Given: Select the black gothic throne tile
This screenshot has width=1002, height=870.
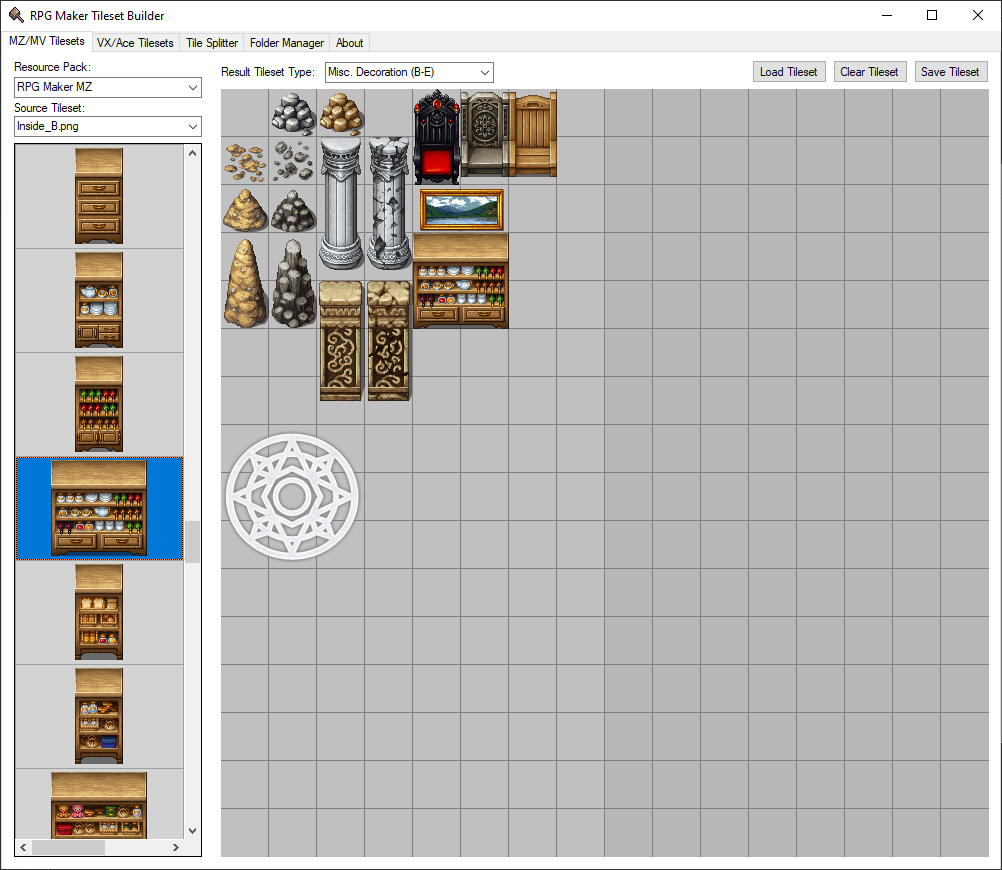Looking at the screenshot, I should (x=436, y=135).
